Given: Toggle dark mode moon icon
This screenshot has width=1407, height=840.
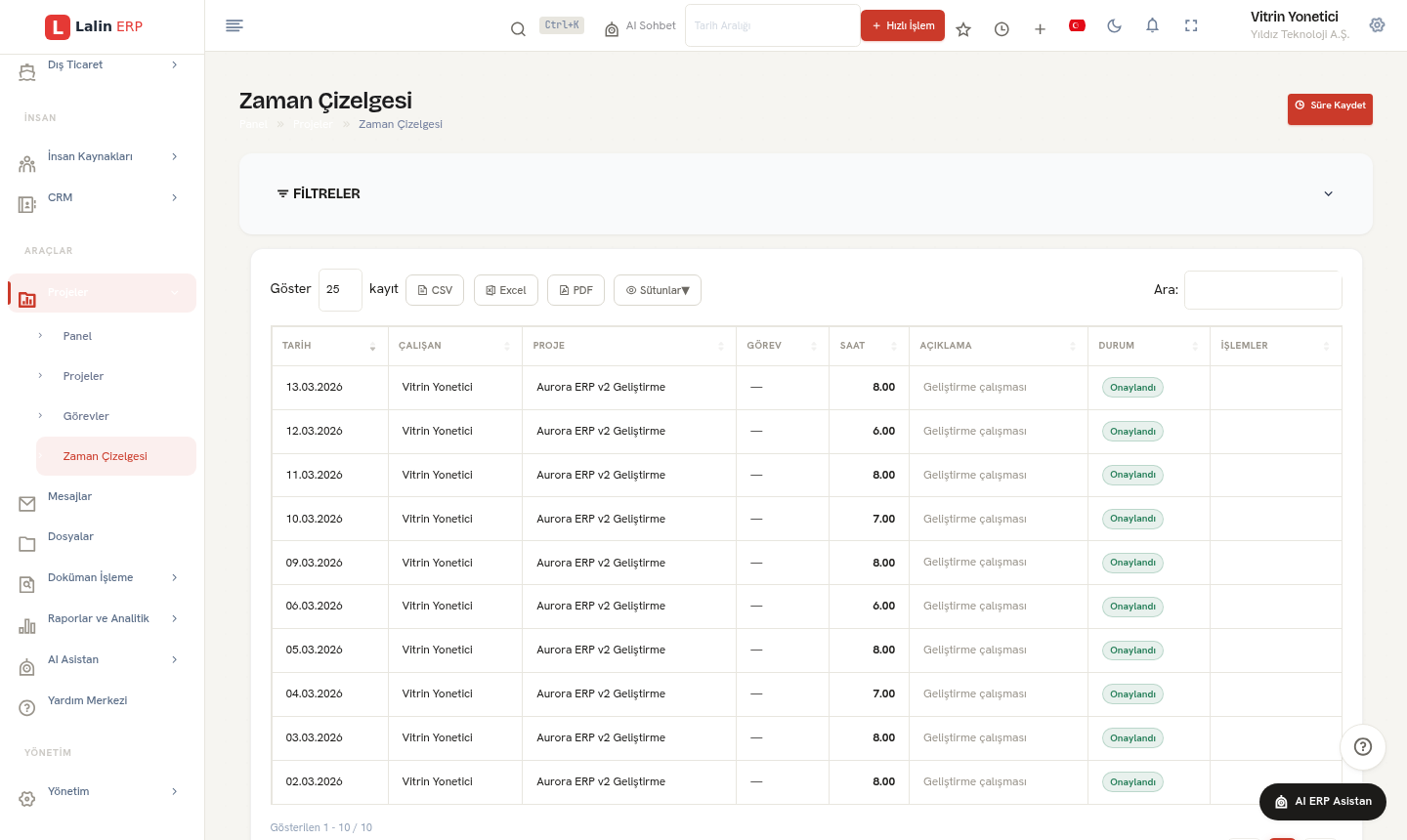Looking at the screenshot, I should pos(1115,25).
